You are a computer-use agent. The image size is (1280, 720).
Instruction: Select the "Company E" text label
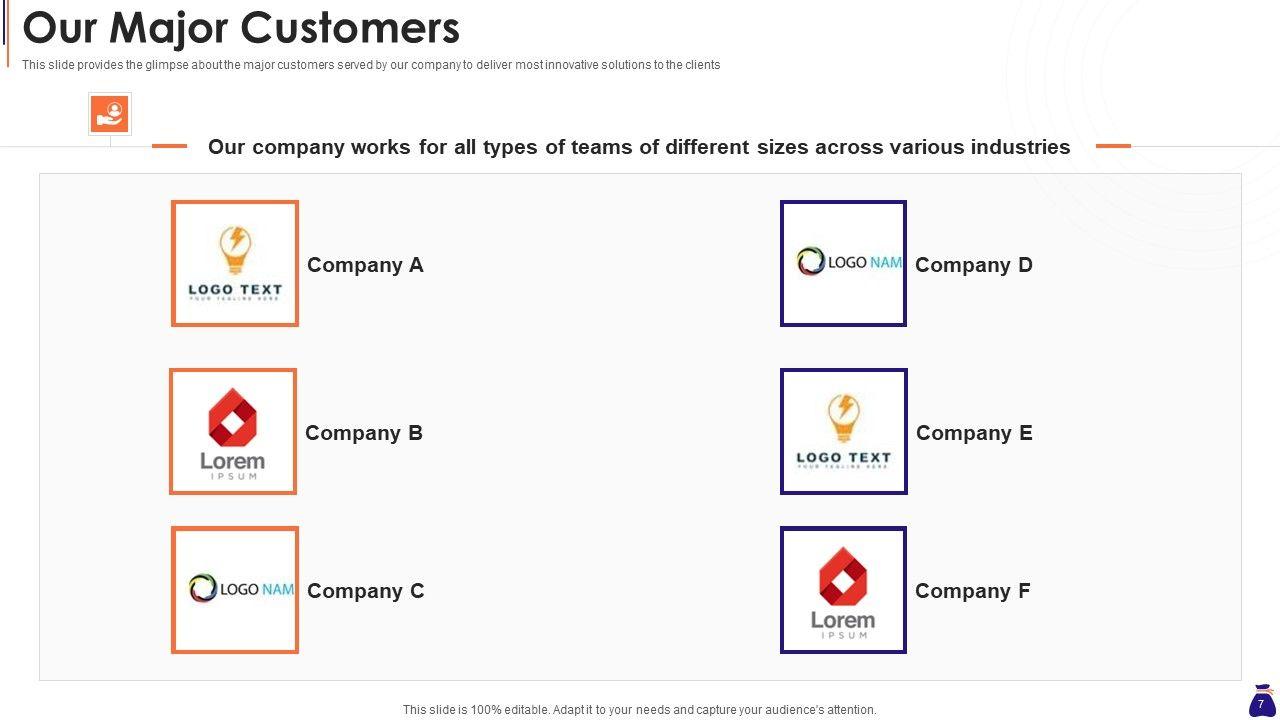(x=974, y=433)
